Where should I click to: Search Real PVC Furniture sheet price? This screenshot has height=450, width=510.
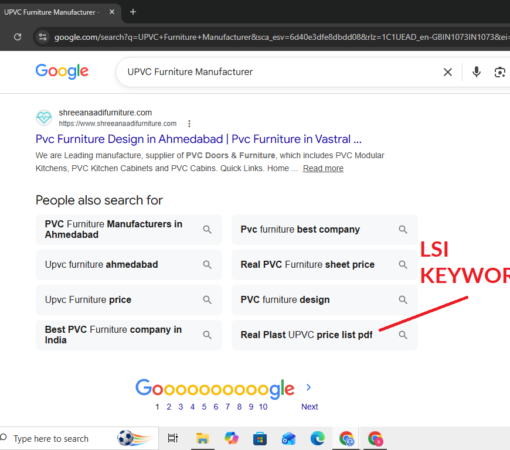click(324, 265)
